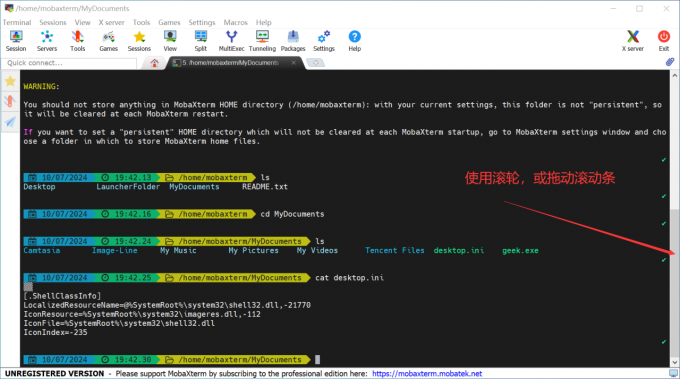Image resolution: width=680 pixels, height=379 pixels.
Task: Open the paper plane sidebar icon
Action: (10, 122)
